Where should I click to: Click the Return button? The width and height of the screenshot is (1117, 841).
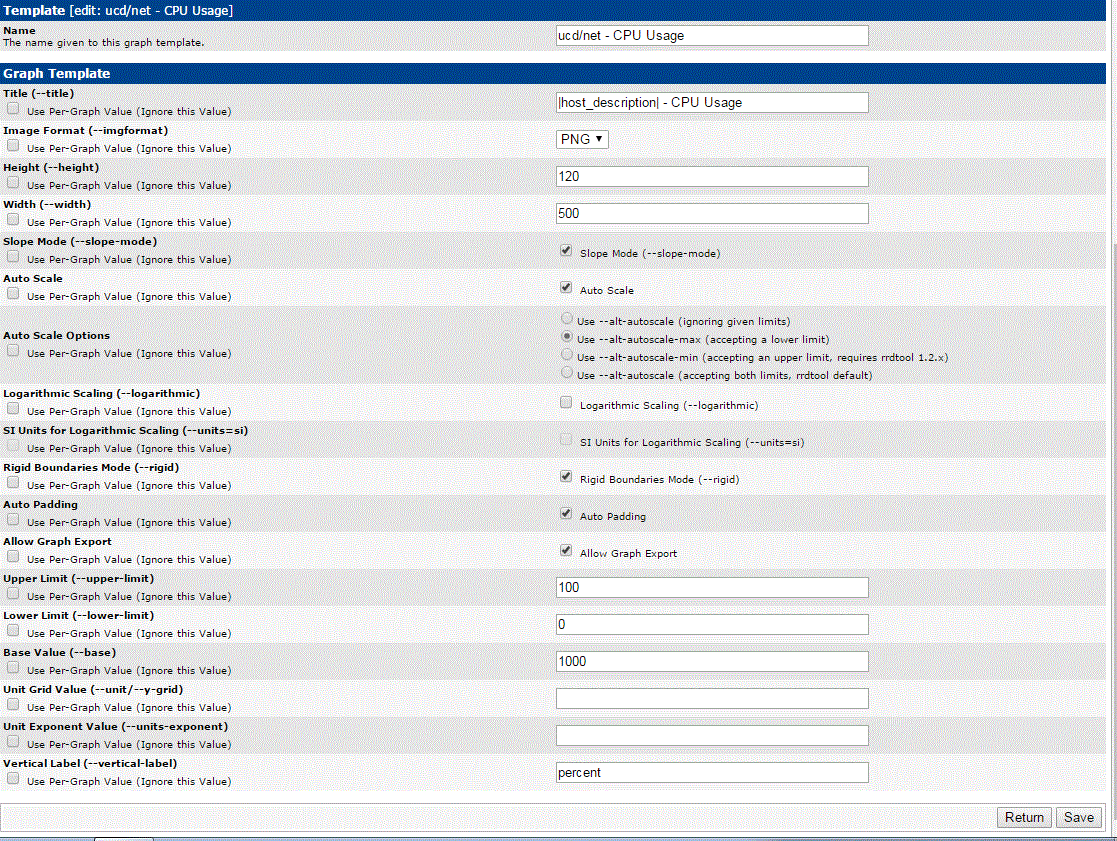1024,818
